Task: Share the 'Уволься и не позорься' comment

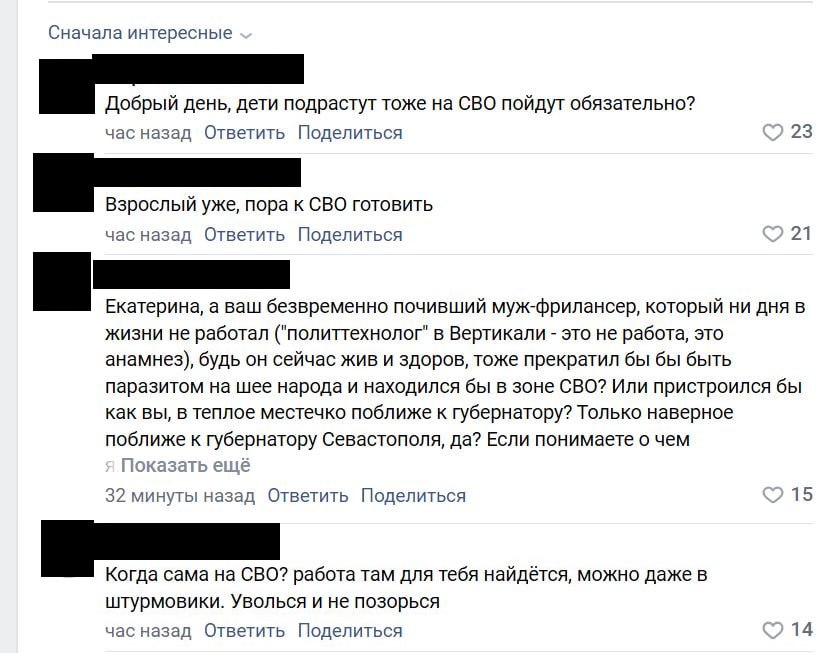Action: pyautogui.click(x=350, y=631)
